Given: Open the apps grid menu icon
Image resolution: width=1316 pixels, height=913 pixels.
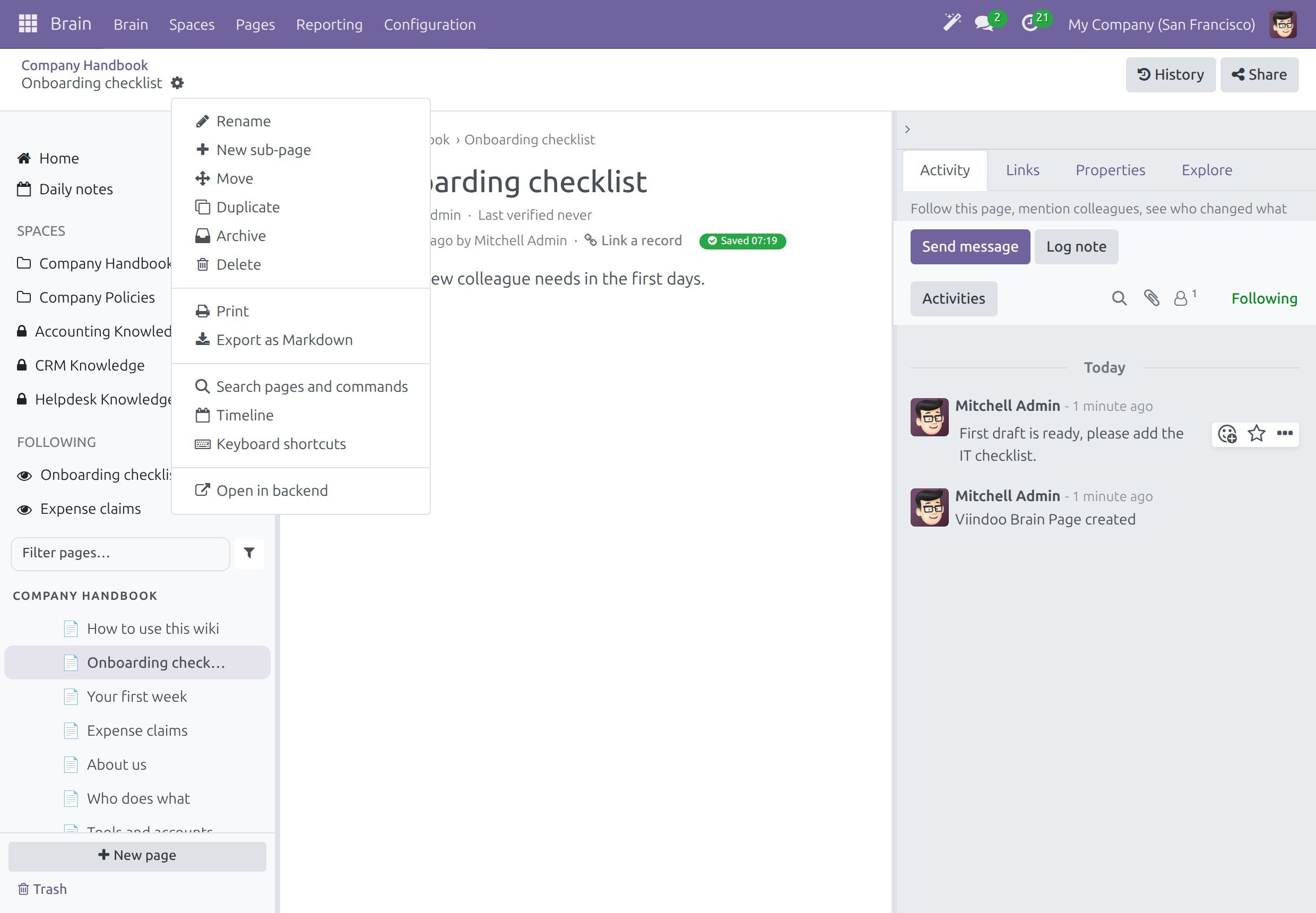Looking at the screenshot, I should 28,24.
